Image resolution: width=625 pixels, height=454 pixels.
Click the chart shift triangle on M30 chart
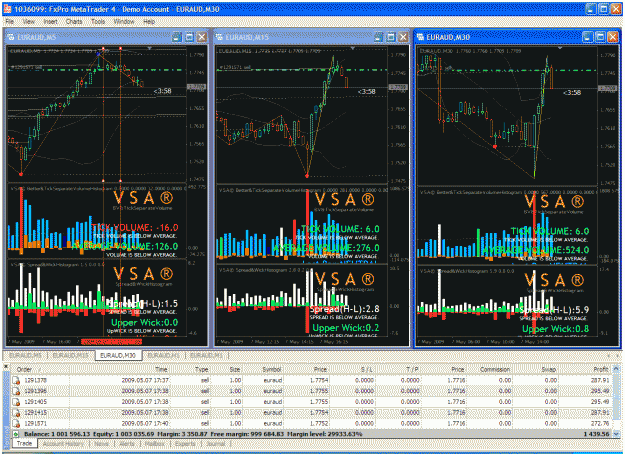pyautogui.click(x=560, y=48)
